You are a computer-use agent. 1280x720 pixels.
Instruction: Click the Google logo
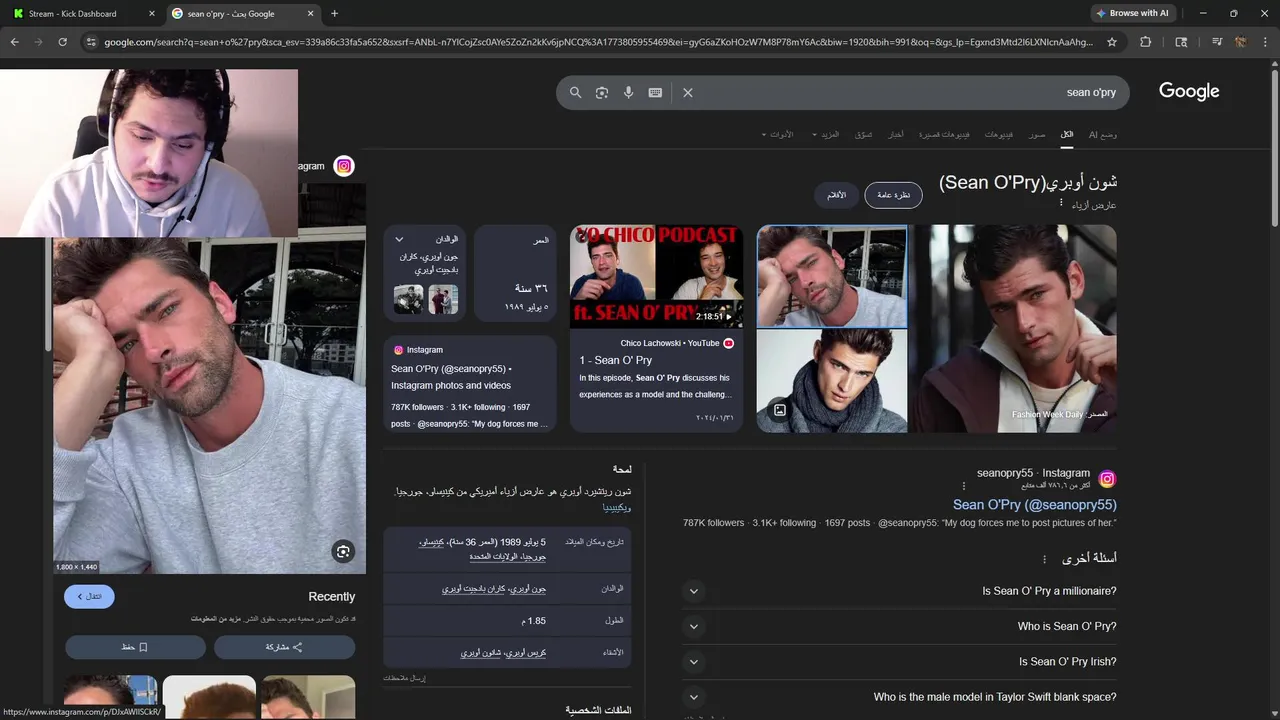(x=1189, y=91)
